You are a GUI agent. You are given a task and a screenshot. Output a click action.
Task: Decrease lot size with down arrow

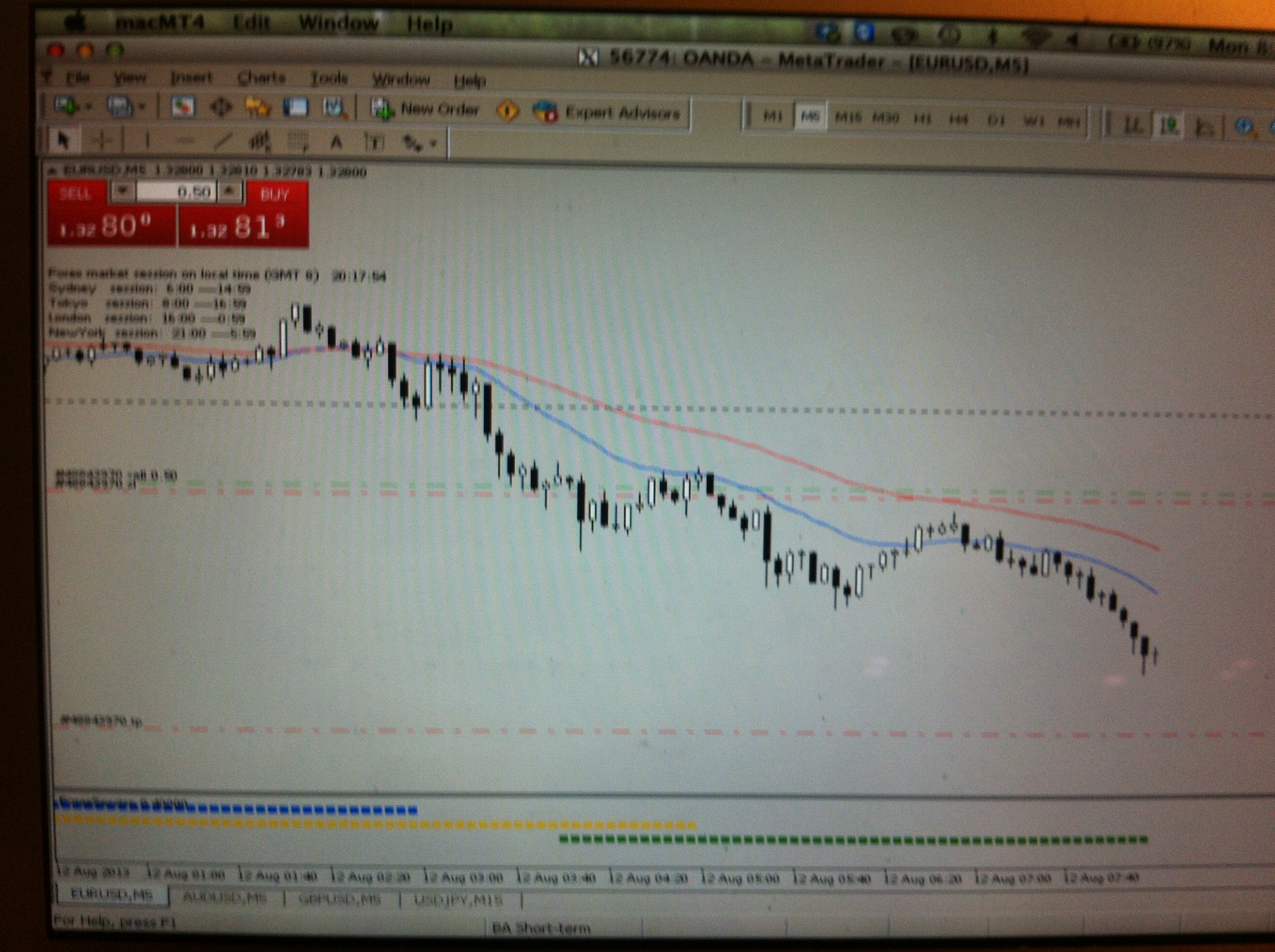(123, 190)
